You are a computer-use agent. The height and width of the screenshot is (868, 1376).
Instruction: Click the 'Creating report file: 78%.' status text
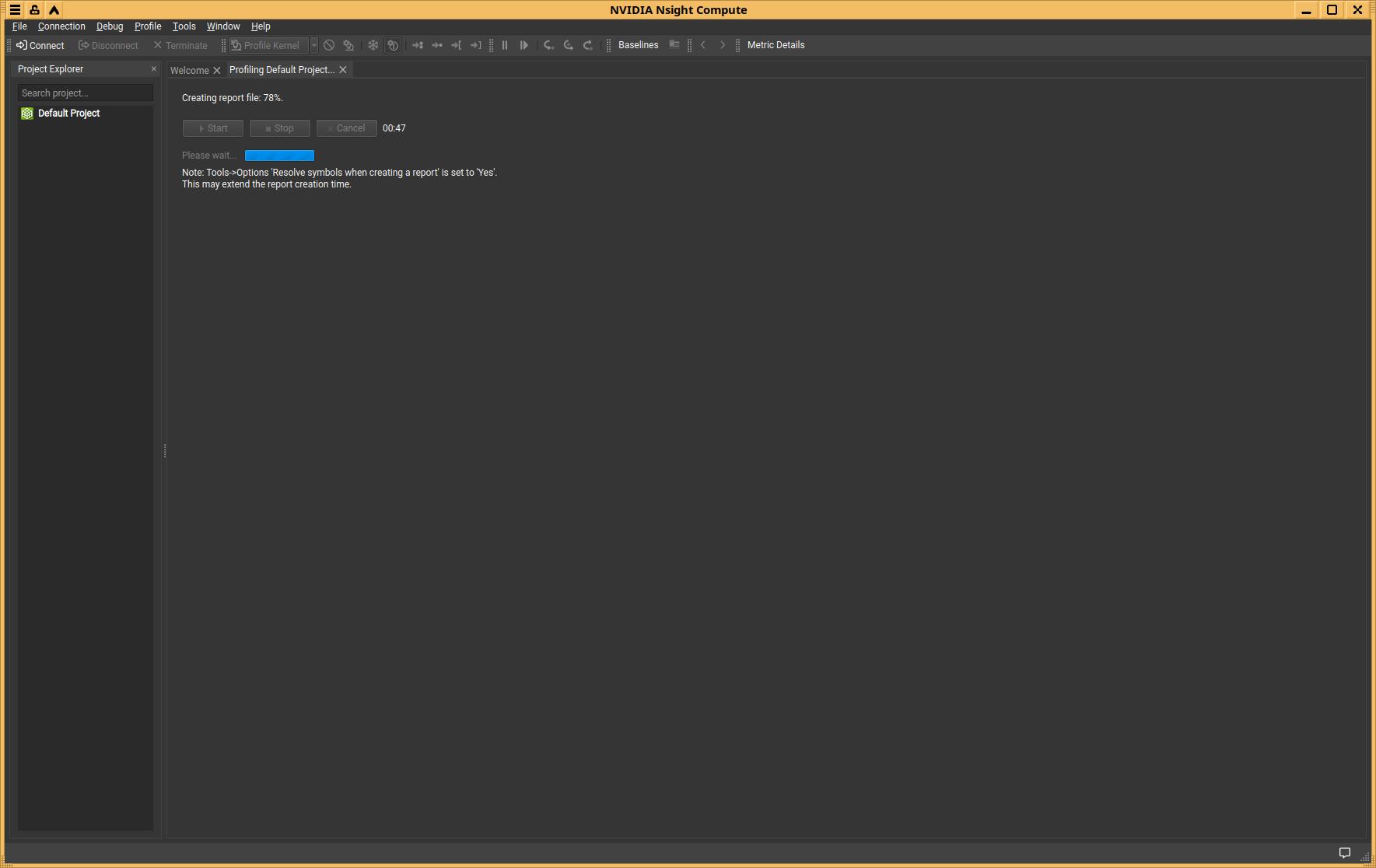pyautogui.click(x=233, y=98)
